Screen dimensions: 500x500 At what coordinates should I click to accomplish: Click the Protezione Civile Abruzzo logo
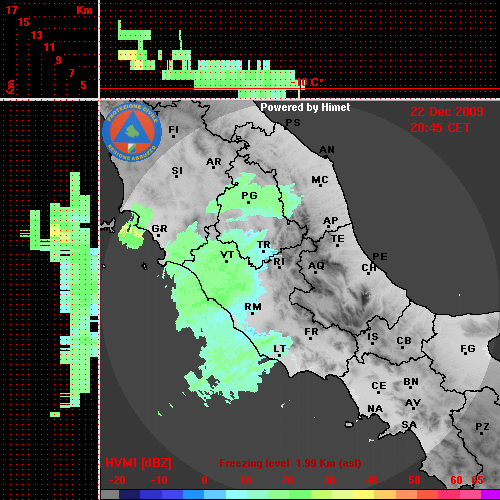coord(132,133)
